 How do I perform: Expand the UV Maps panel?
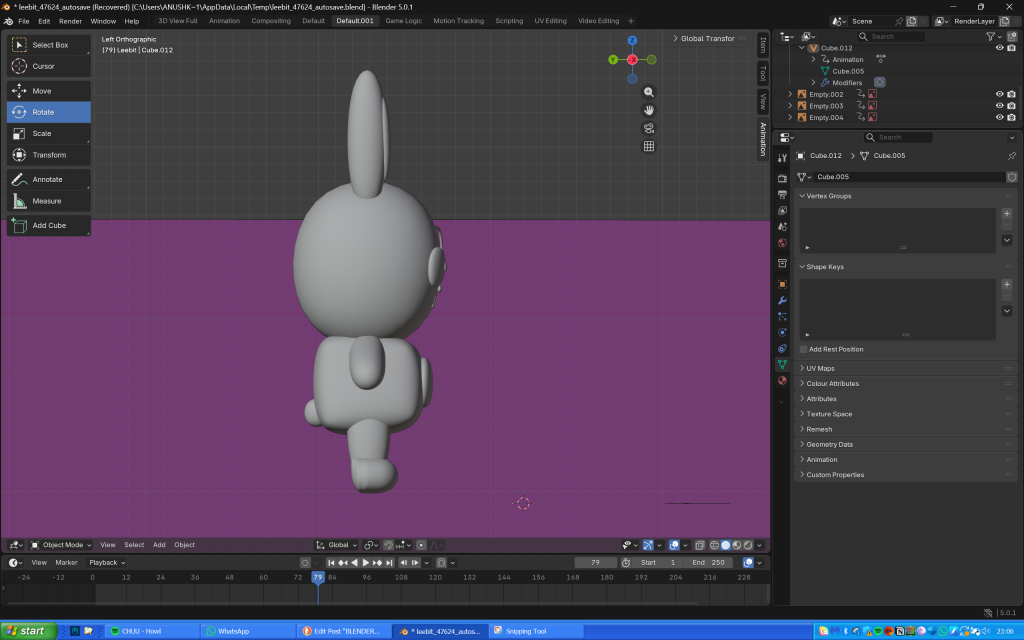tap(820, 368)
